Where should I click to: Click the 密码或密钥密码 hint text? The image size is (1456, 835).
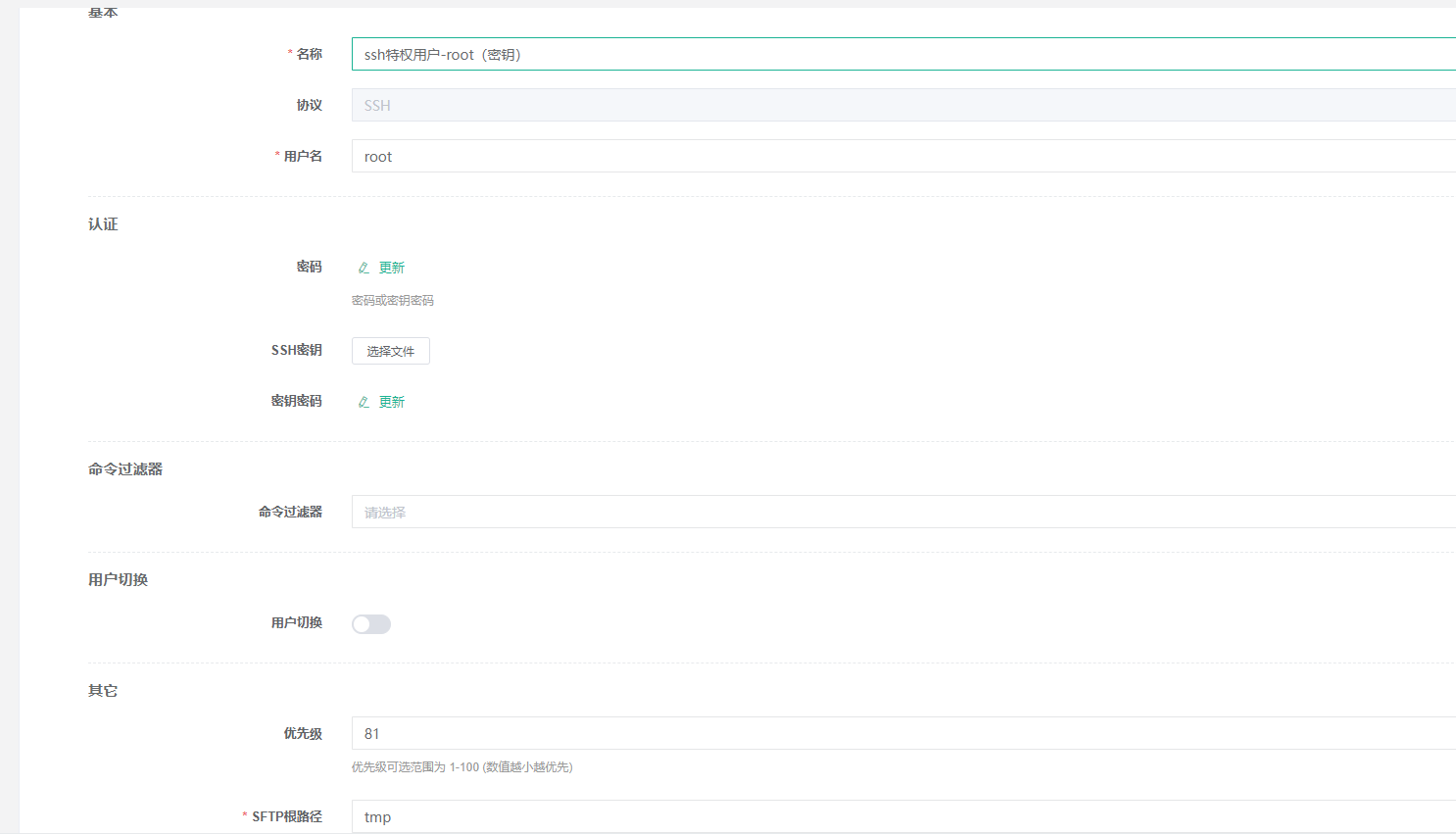(393, 301)
